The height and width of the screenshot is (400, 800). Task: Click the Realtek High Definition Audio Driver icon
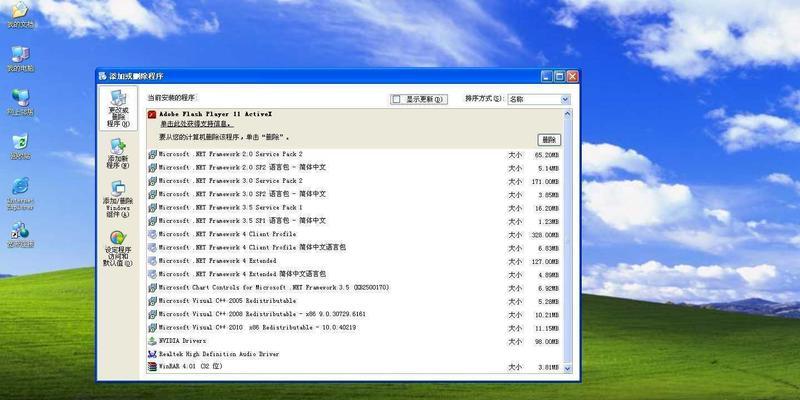point(152,354)
